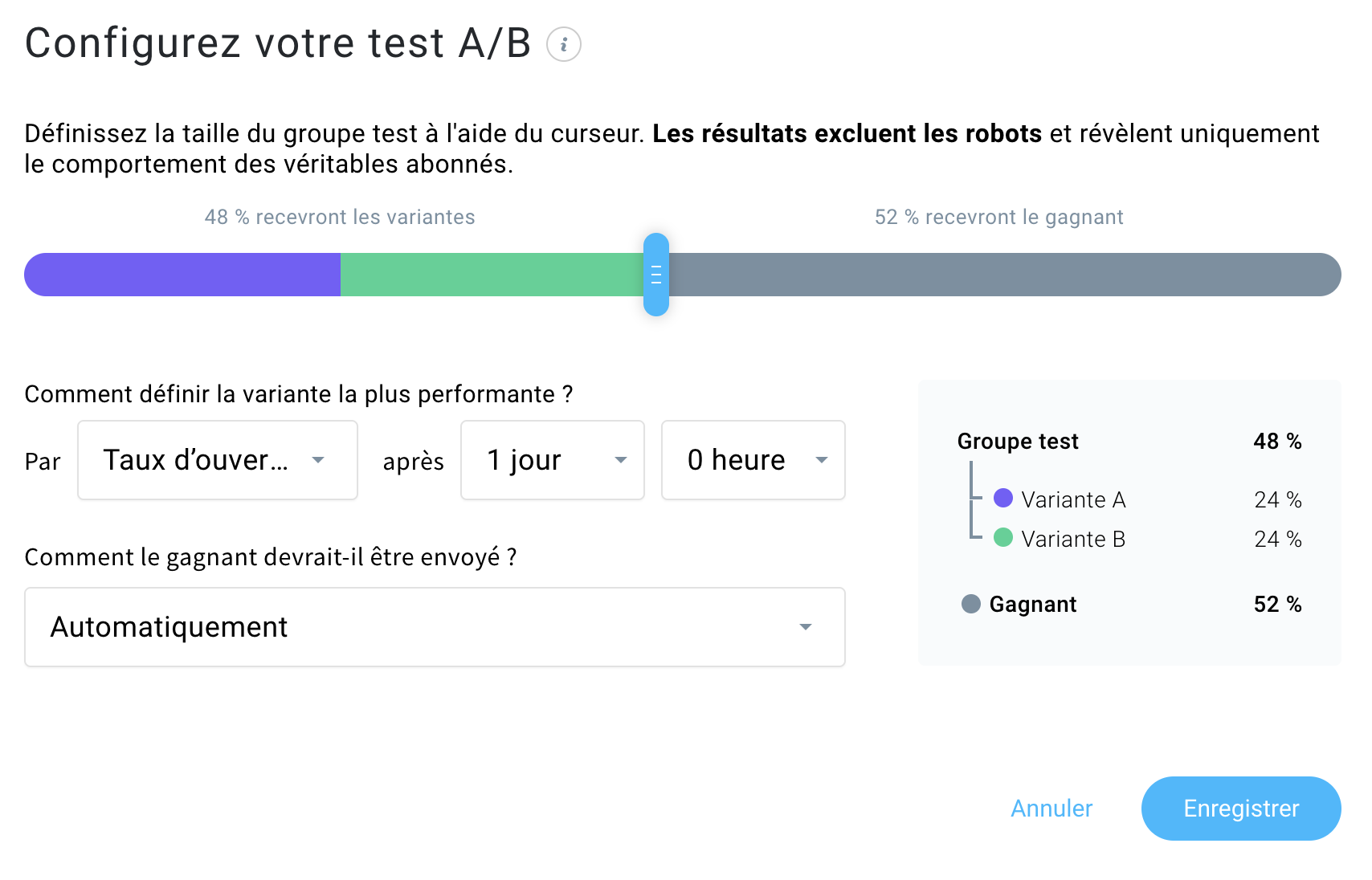The width and height of the screenshot is (1372, 880).
Task: Click the "Configurez votre test A/B" title
Action: click(x=278, y=43)
